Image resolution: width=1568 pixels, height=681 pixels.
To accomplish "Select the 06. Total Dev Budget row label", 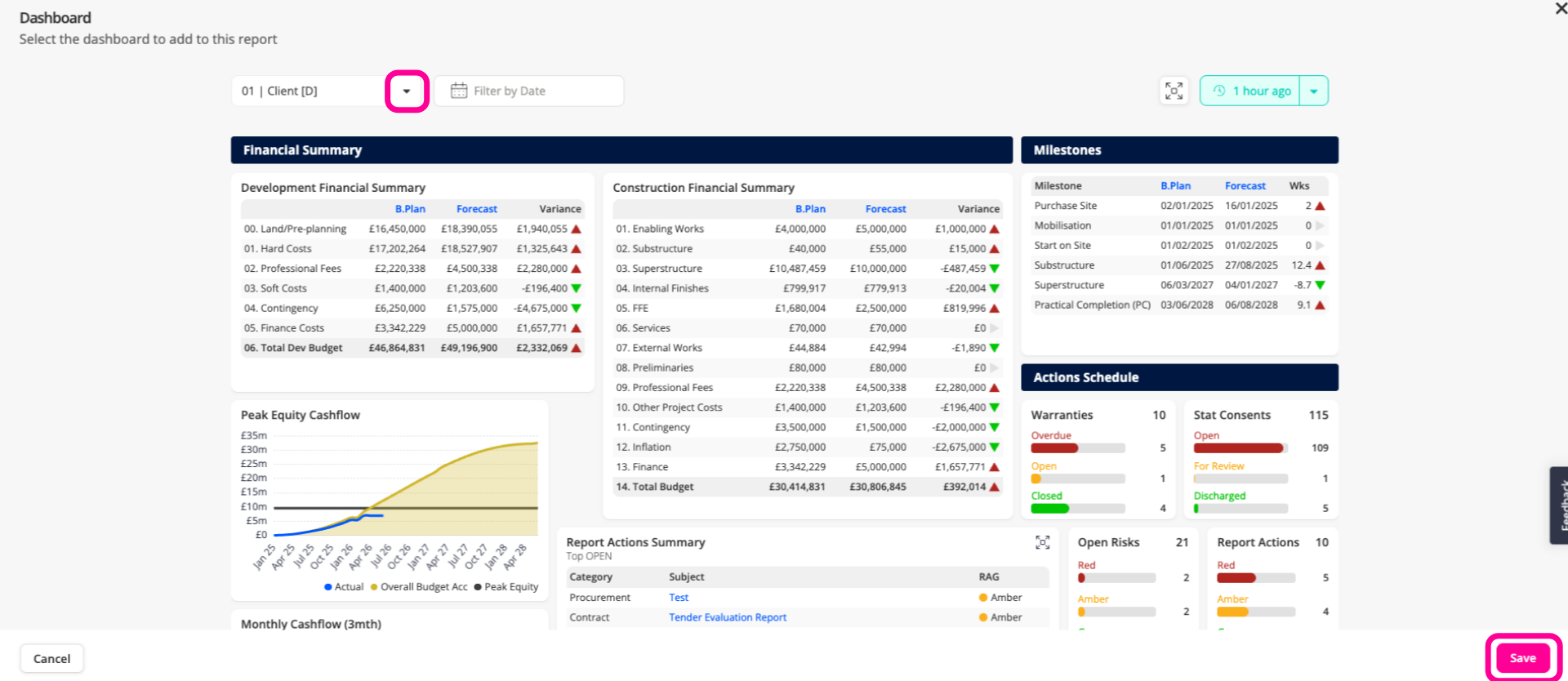I will click(293, 348).
